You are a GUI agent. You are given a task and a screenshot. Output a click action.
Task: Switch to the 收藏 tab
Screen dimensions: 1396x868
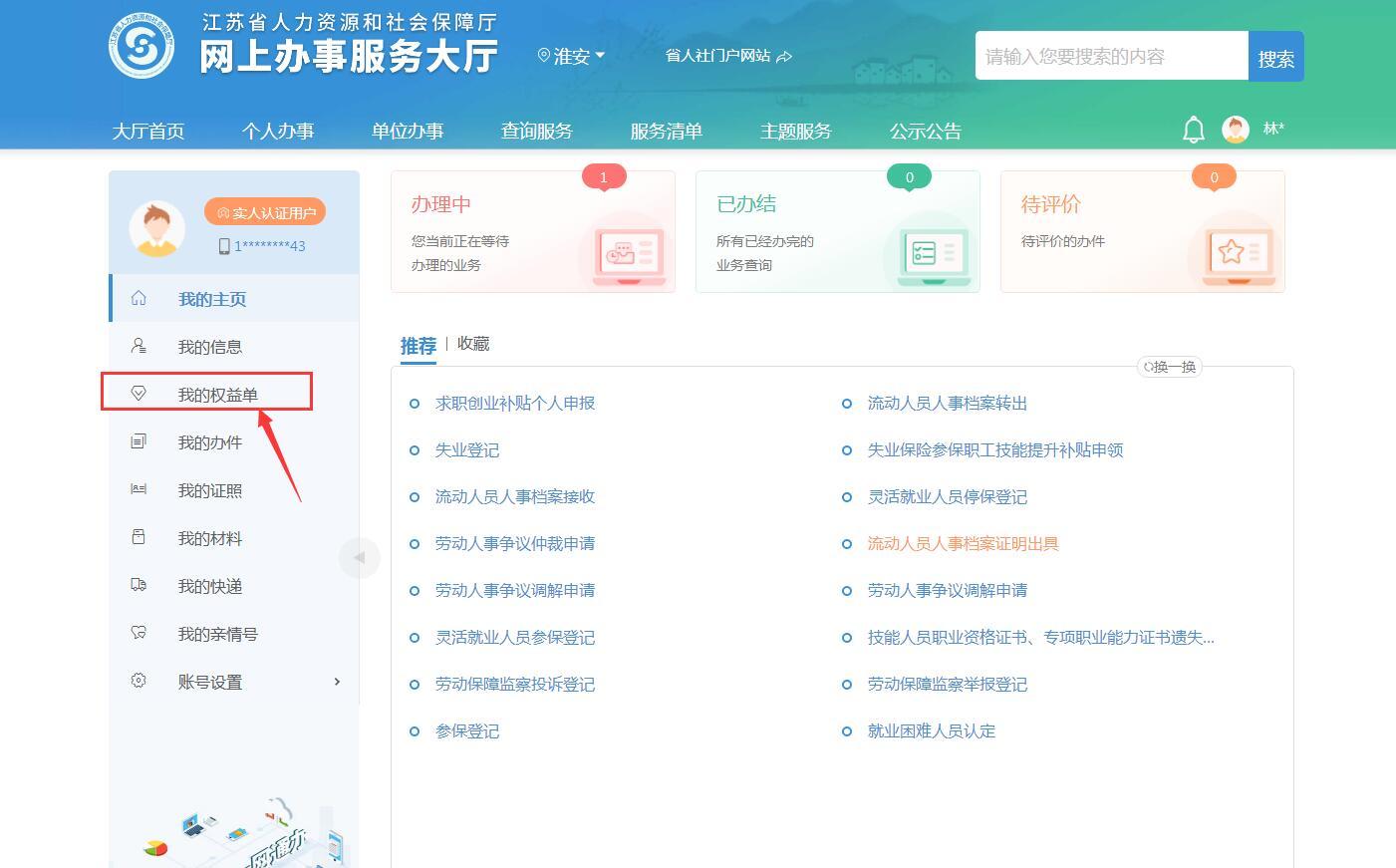tap(473, 344)
